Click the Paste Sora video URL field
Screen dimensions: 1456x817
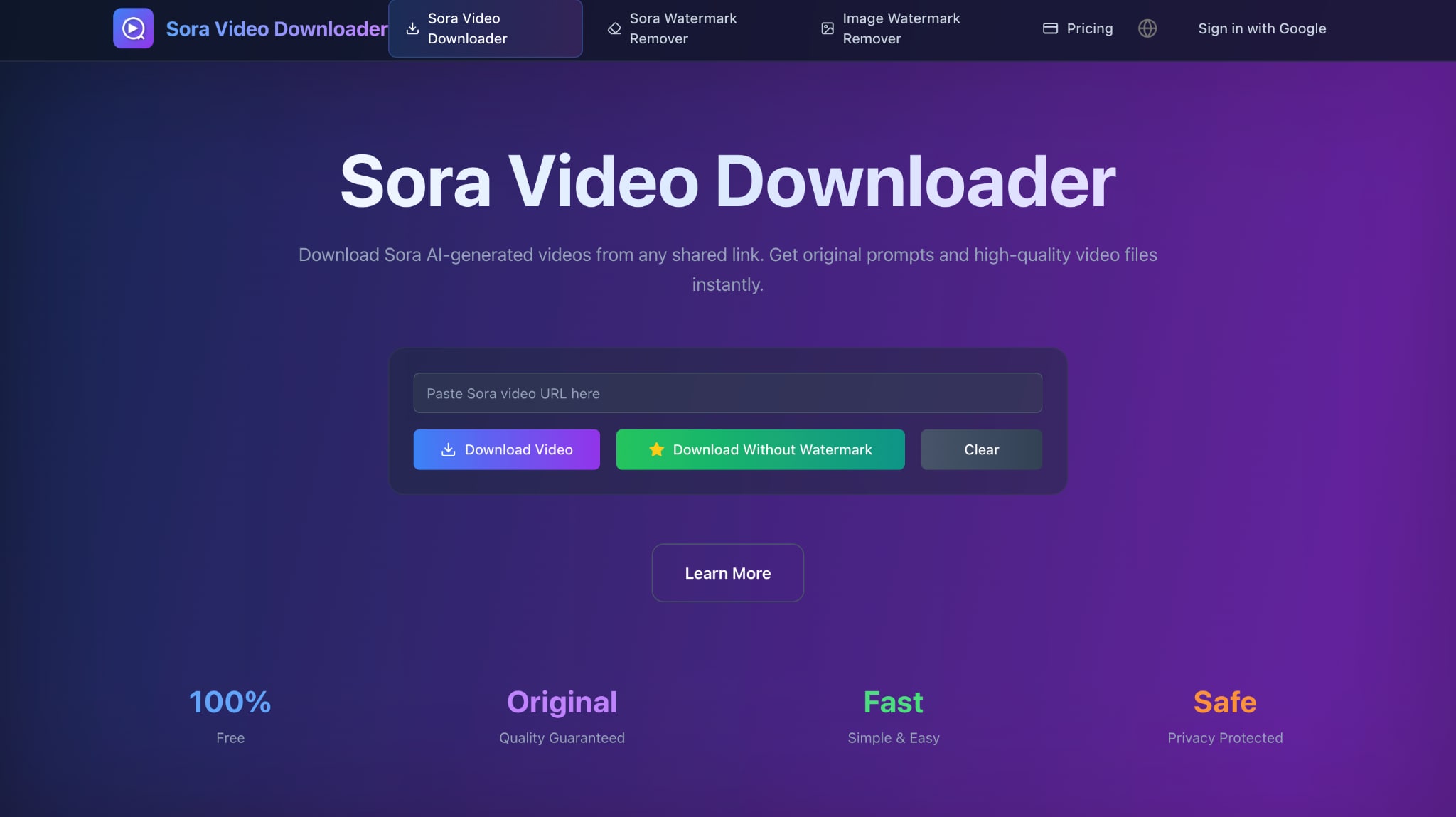(727, 393)
